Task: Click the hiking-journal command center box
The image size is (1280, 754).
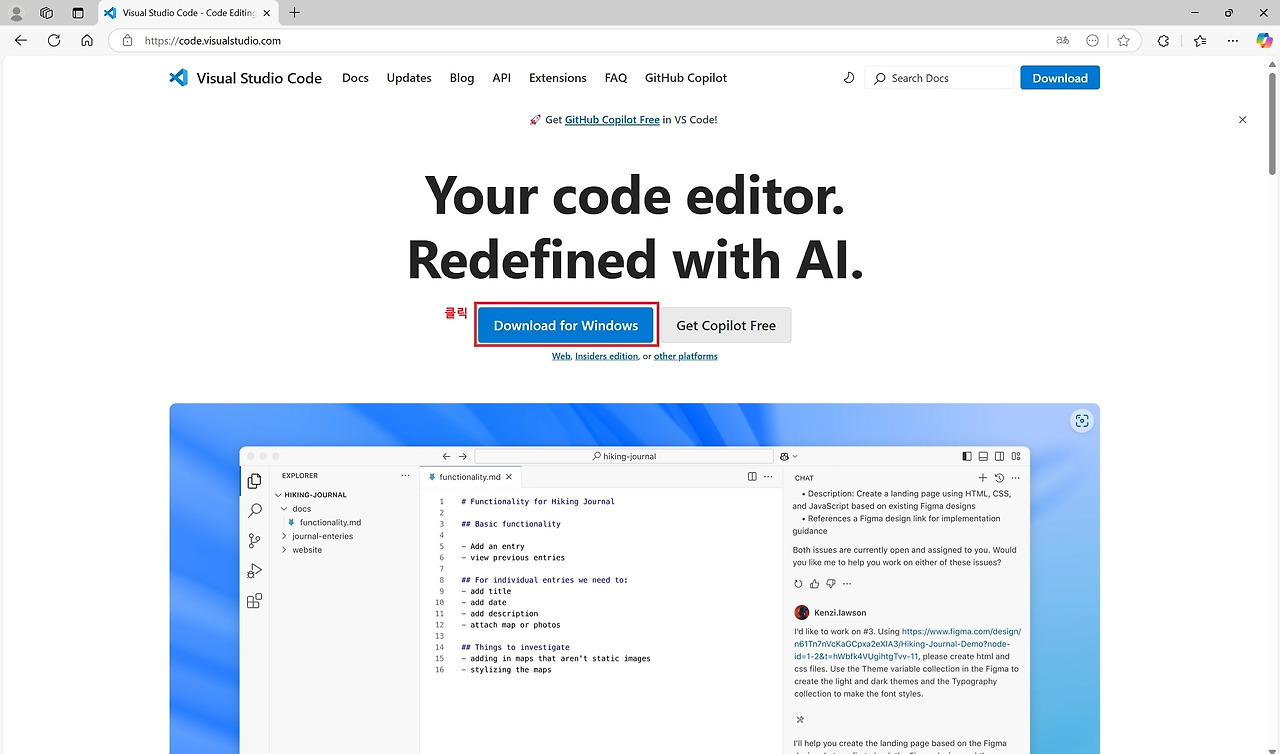Action: 624,456
